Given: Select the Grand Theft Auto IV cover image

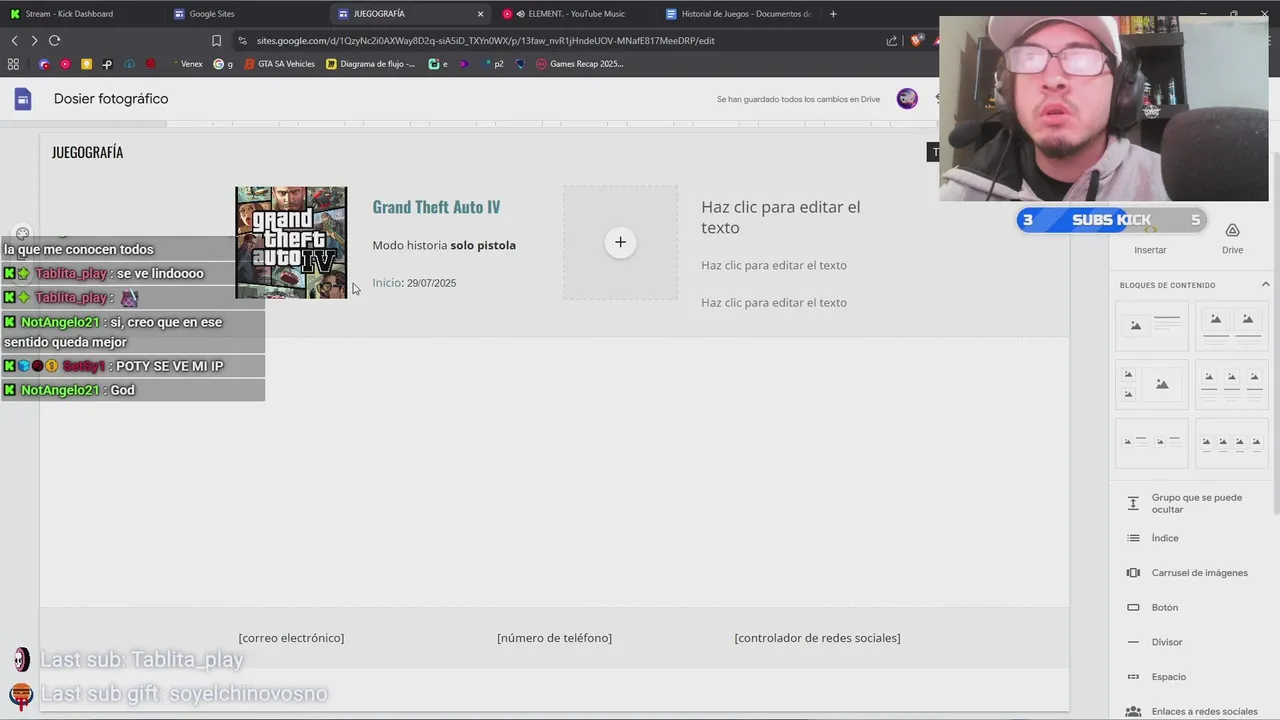Looking at the screenshot, I should 291,242.
